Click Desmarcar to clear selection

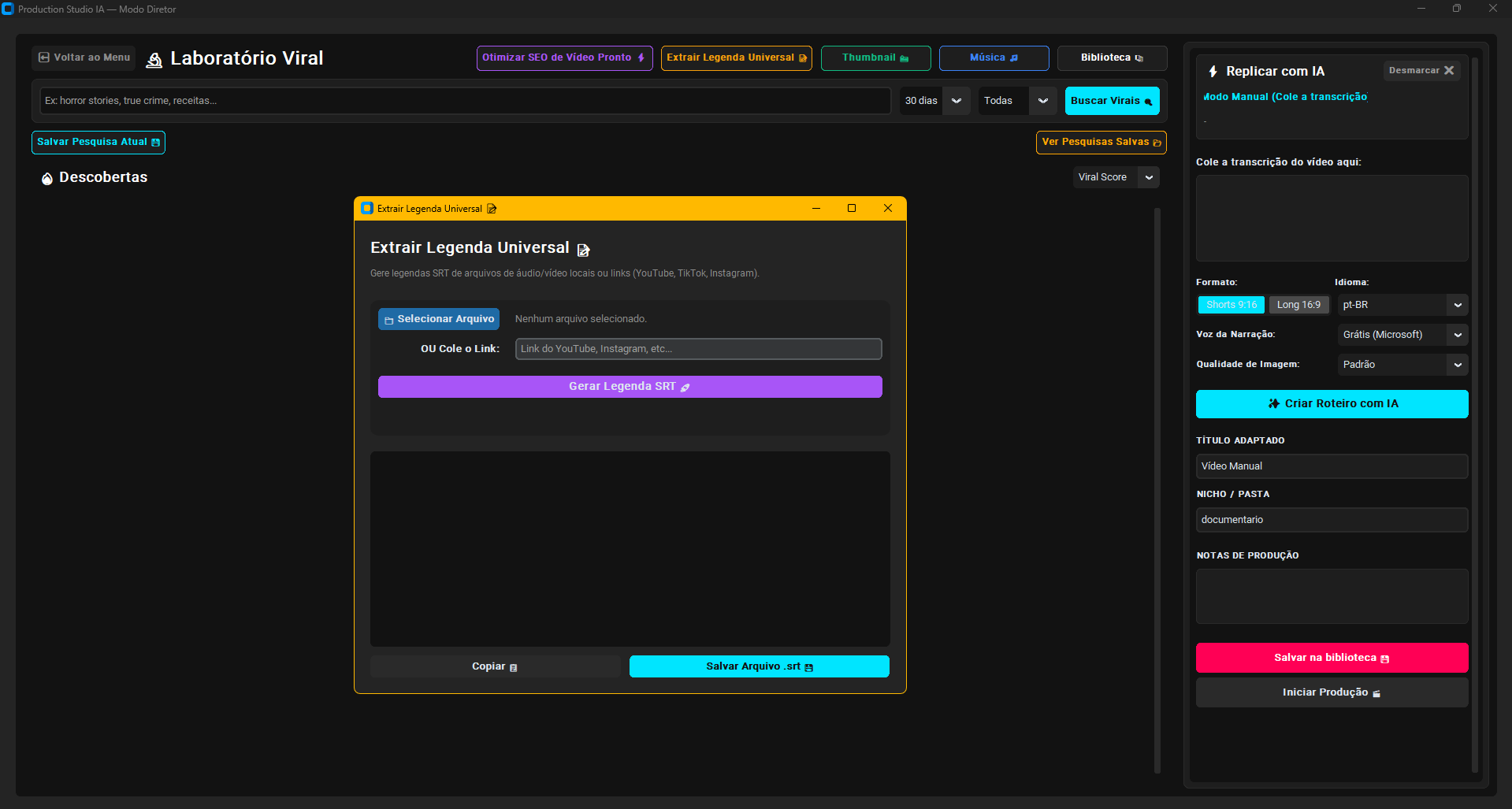pos(1421,70)
